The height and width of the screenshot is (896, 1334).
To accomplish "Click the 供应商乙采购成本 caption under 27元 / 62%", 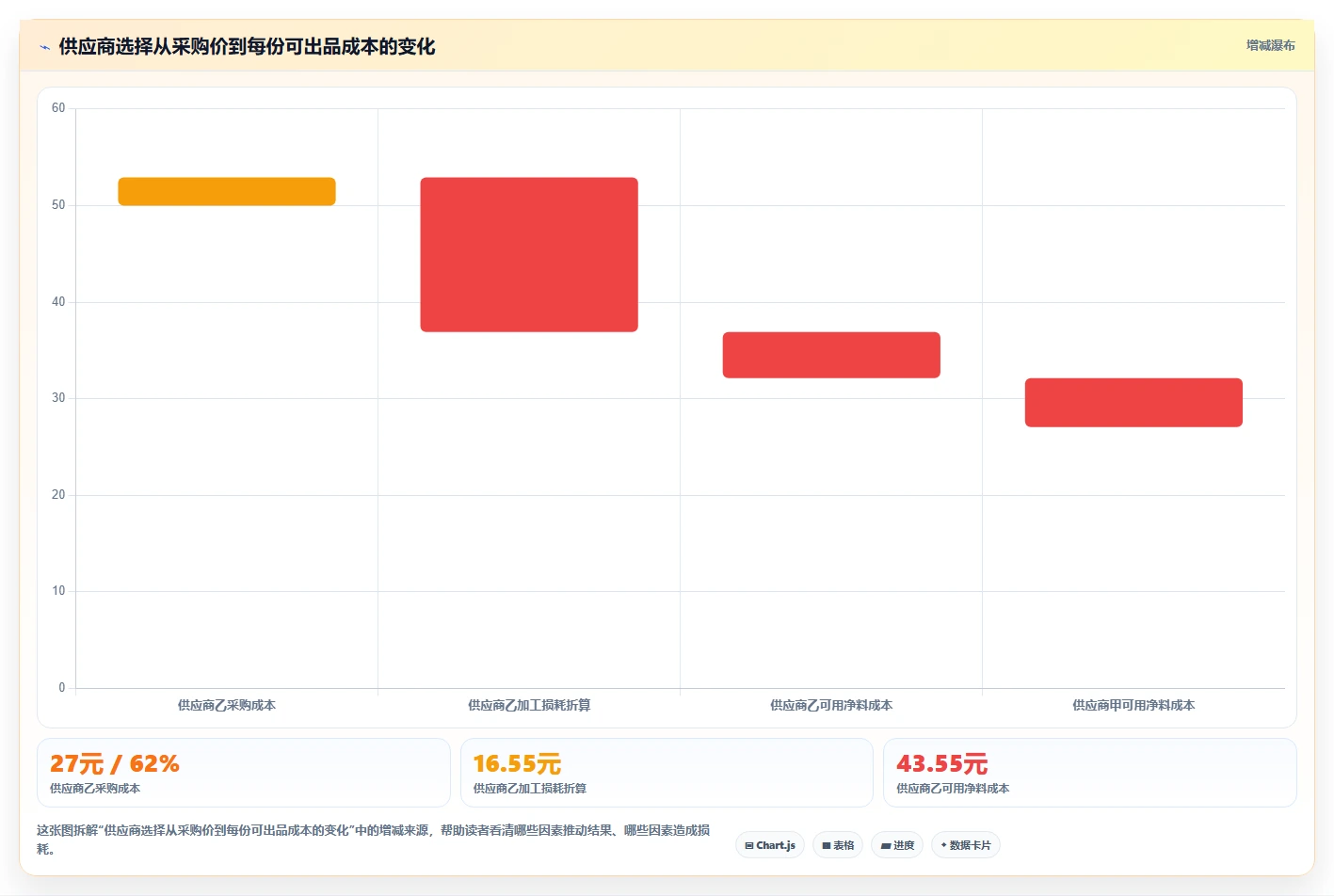I will 95,789.
